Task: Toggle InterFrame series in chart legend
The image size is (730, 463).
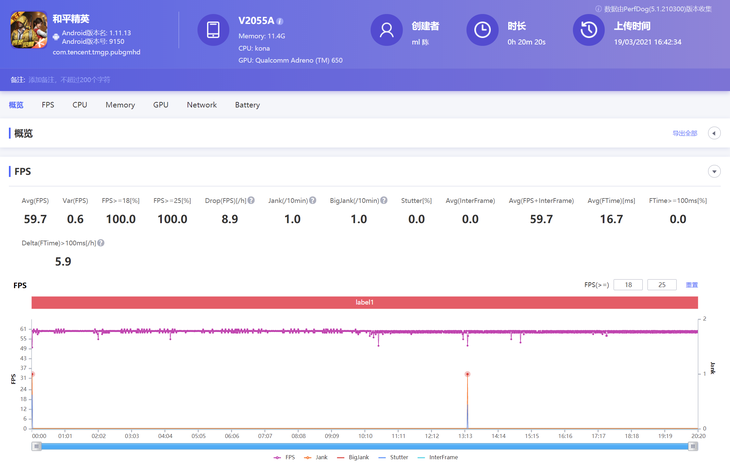Action: point(437,457)
